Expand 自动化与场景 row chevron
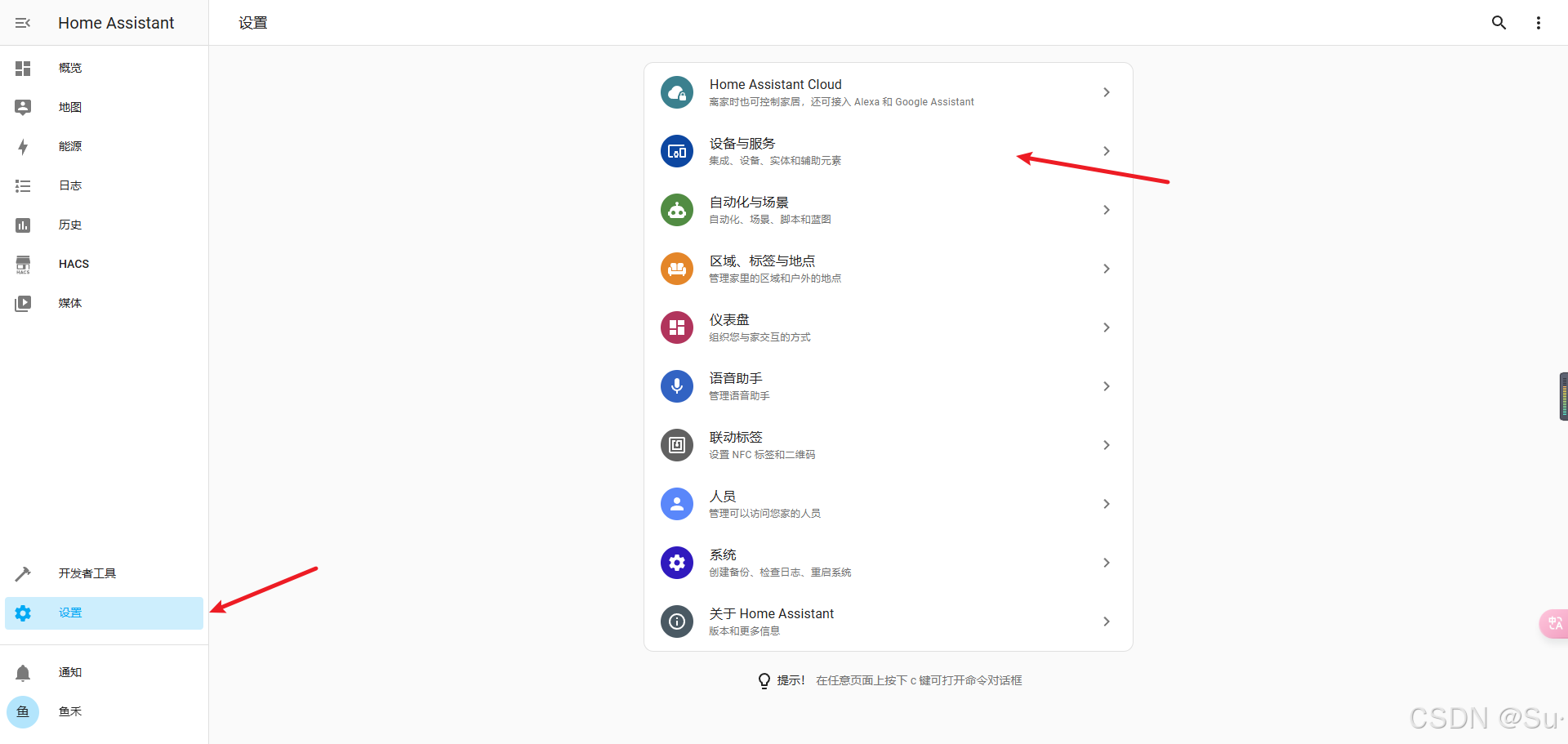 point(1107,210)
